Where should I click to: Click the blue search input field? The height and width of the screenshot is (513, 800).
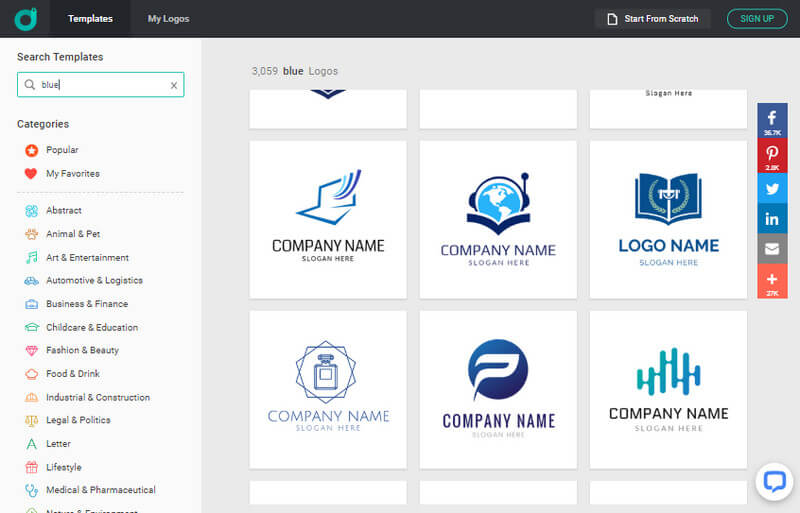(100, 85)
